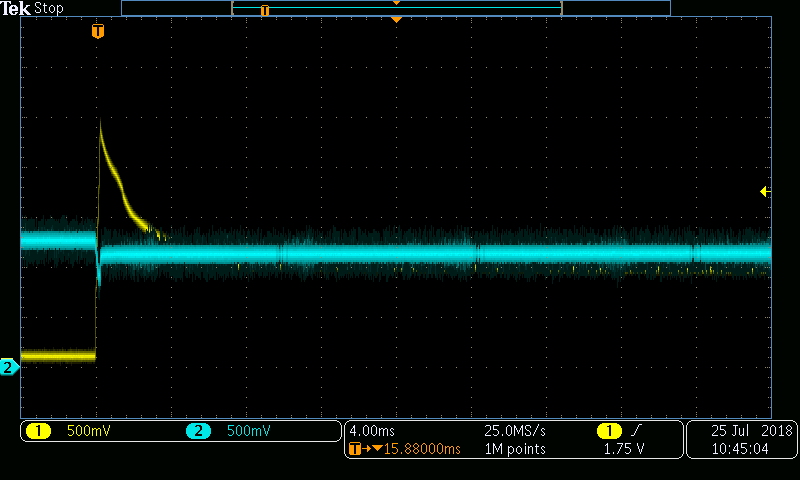800x480 pixels.
Task: Click the Stop acquisition status label
Action: (x=49, y=8)
